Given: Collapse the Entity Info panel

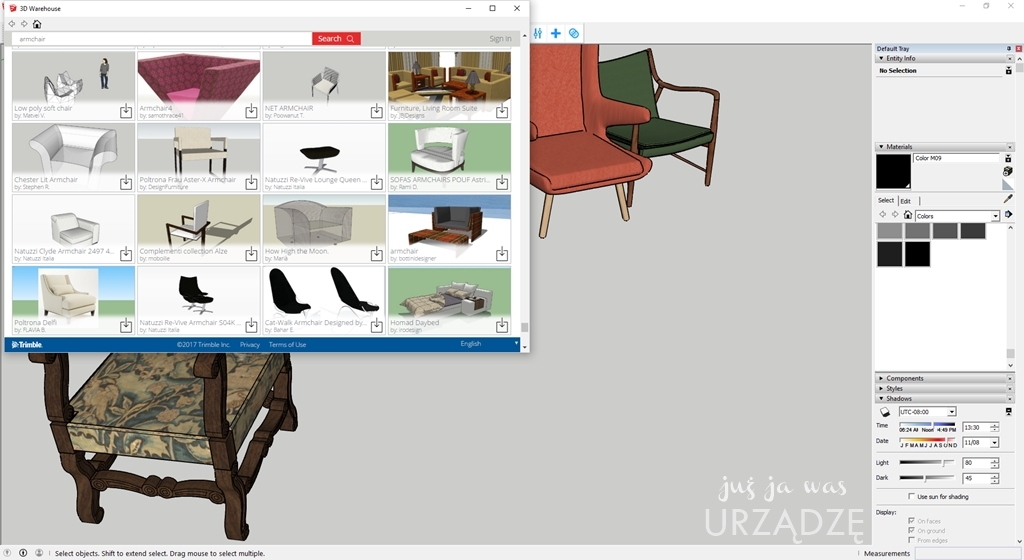Looking at the screenshot, I should 881,58.
